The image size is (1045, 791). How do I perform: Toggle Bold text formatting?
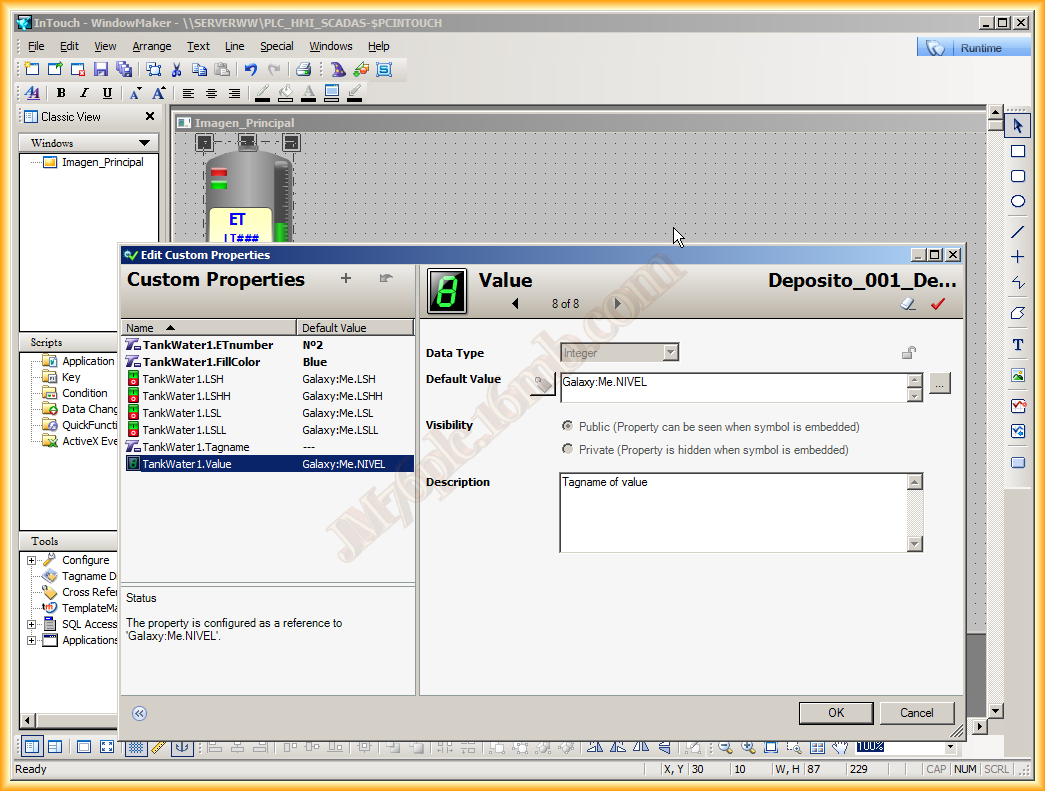click(61, 93)
